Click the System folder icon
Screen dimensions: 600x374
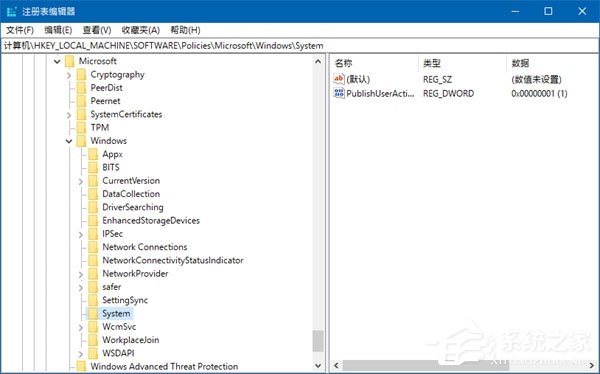[x=93, y=314]
